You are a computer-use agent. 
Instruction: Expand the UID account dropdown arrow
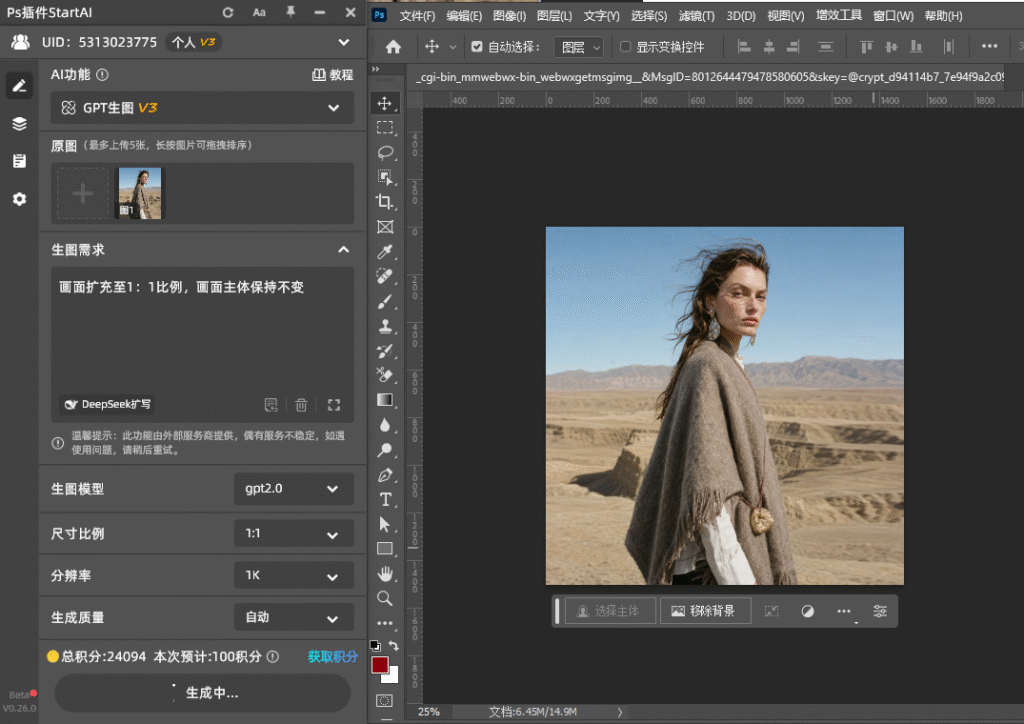[344, 42]
